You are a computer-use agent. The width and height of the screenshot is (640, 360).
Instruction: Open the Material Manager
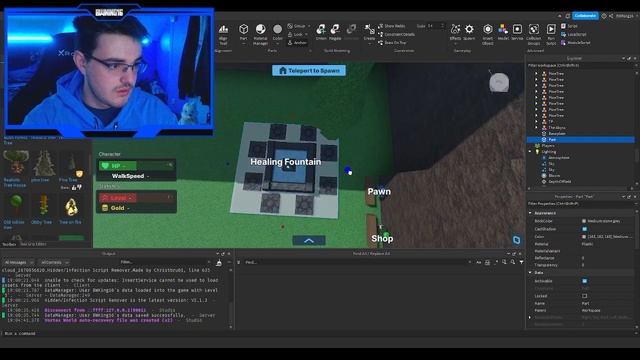pos(260,34)
